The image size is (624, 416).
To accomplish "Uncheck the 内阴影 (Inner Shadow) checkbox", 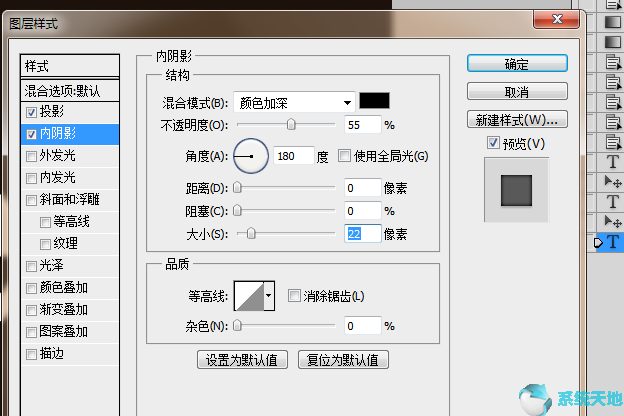I will coord(31,134).
